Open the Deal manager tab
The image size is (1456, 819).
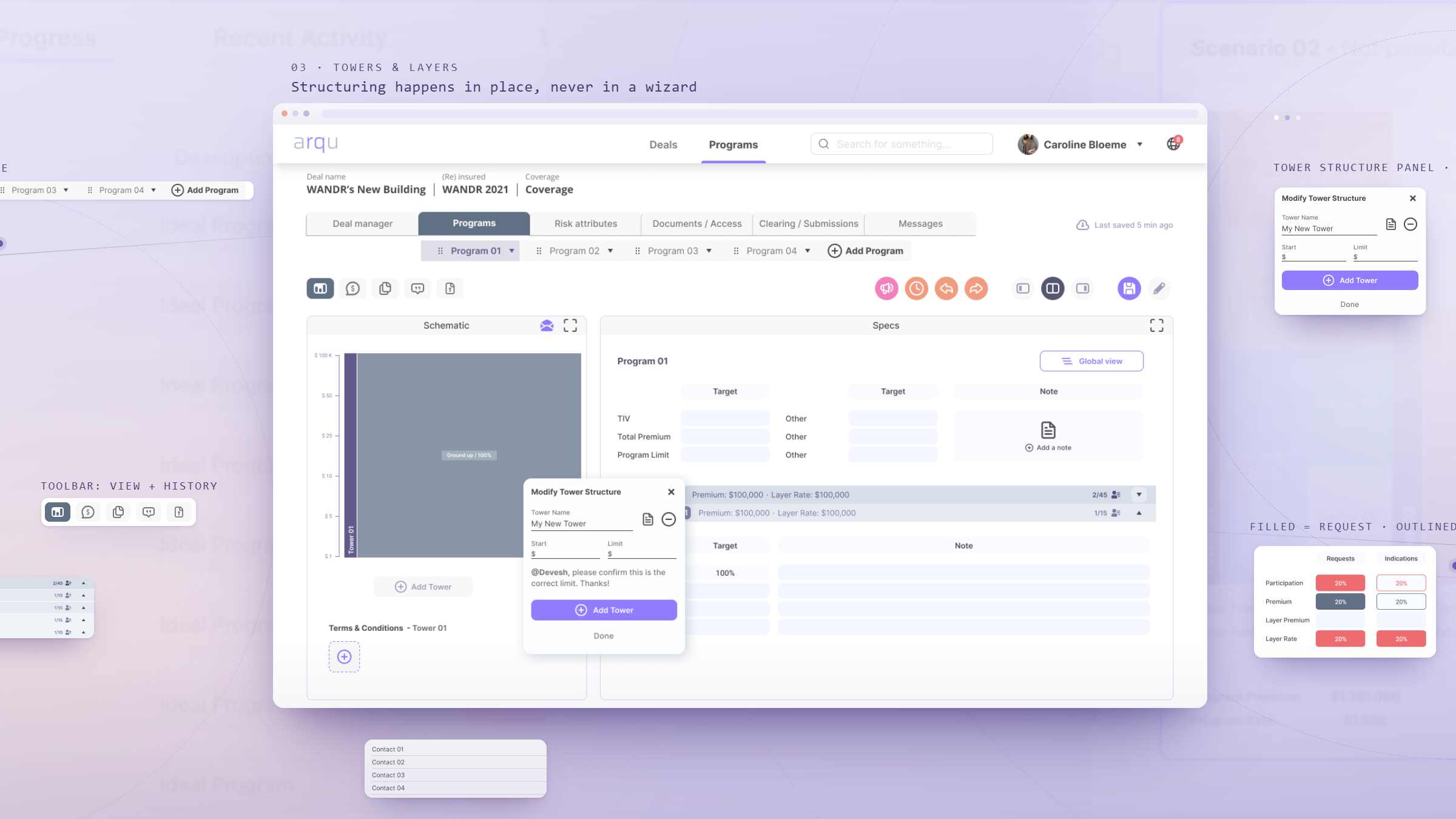coord(362,224)
